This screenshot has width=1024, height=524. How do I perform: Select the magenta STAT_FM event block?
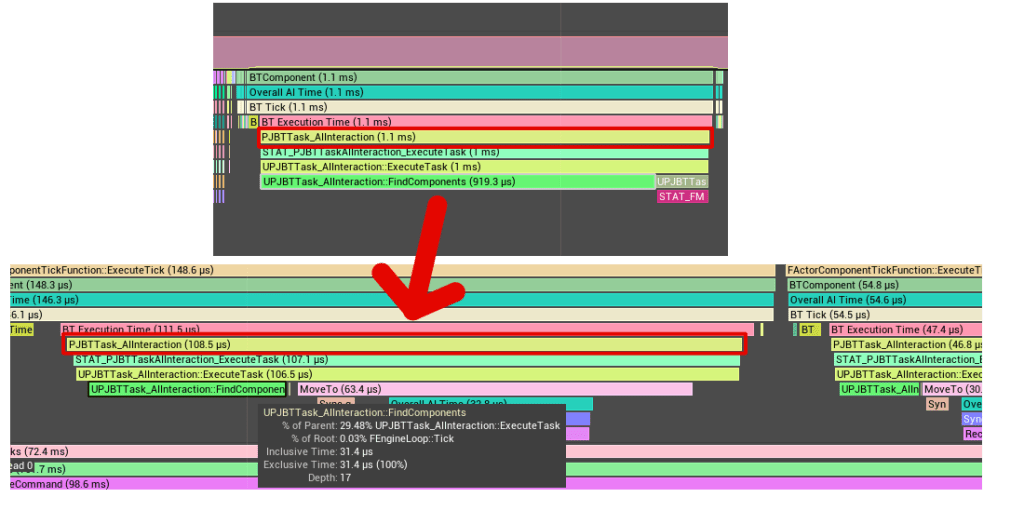[682, 197]
